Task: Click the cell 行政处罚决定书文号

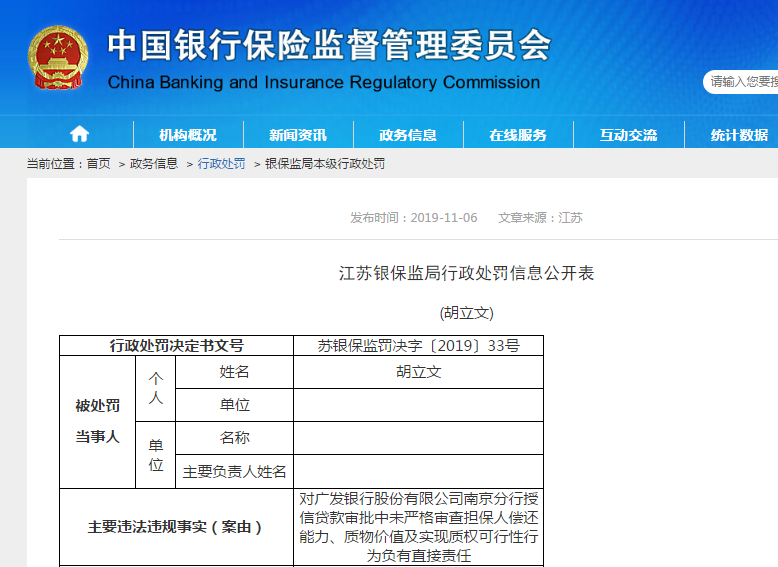Action: point(177,346)
